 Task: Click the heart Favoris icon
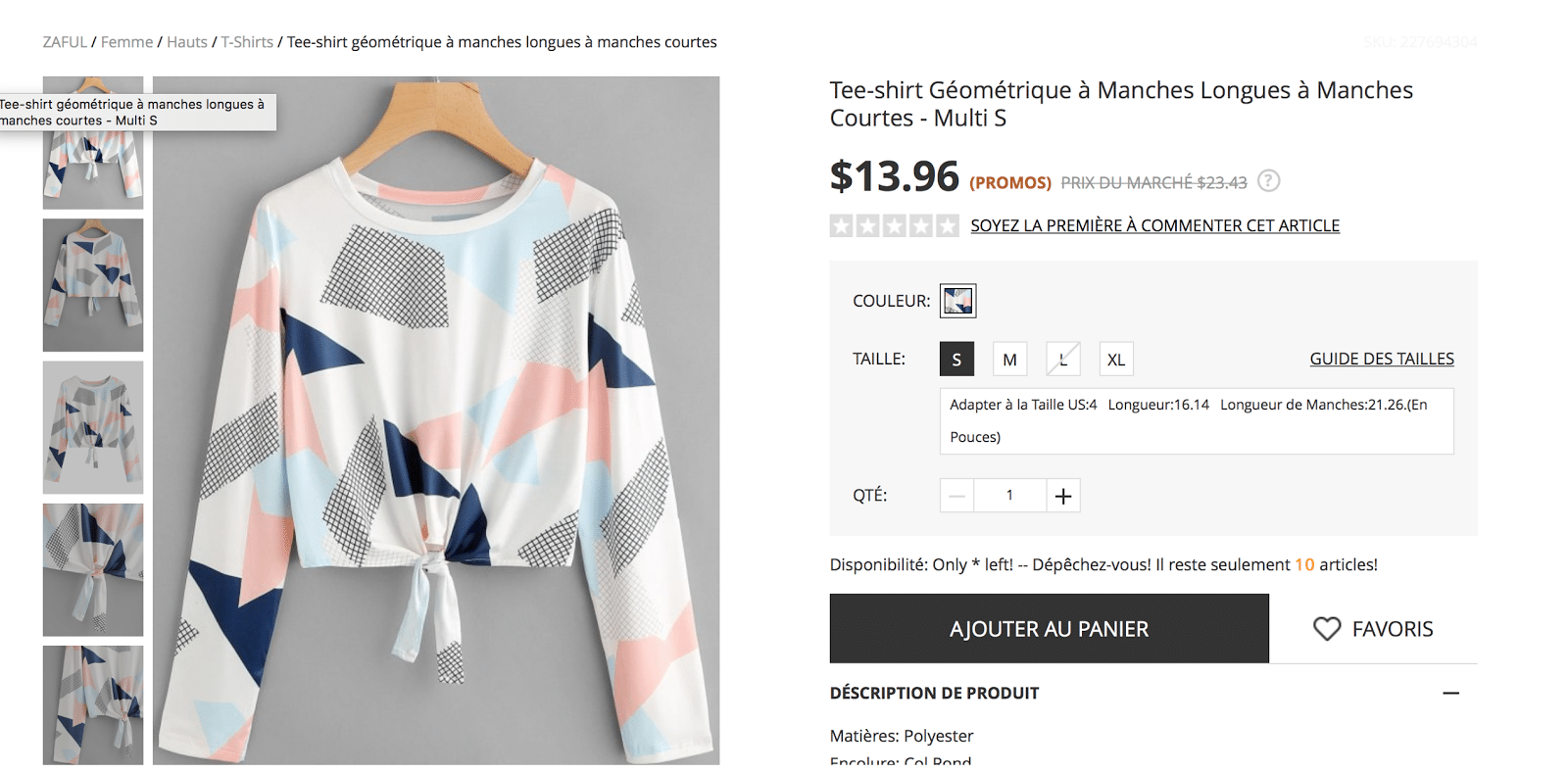pyautogui.click(x=1326, y=629)
